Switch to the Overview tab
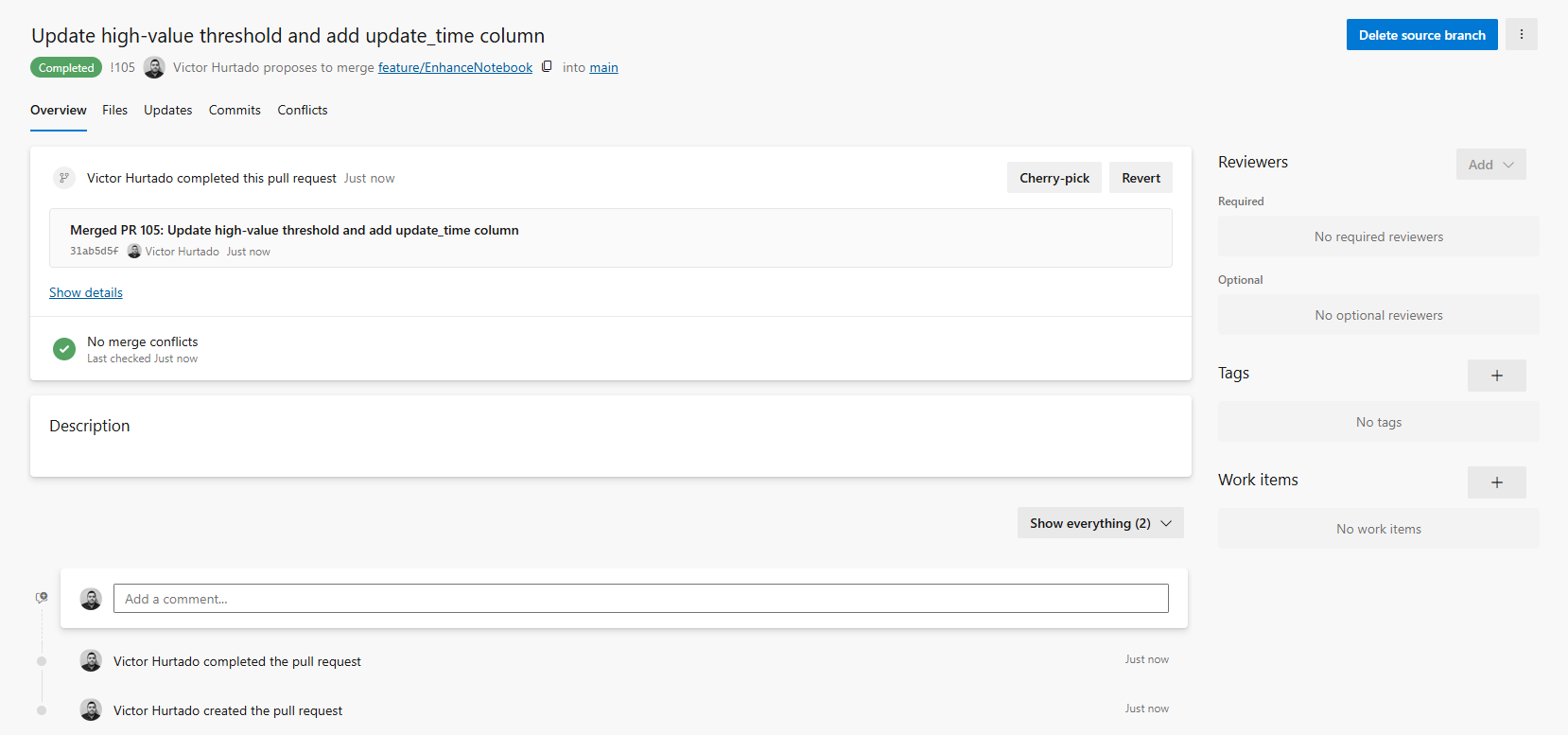Screen dimensions: 1568x735 click(59, 111)
